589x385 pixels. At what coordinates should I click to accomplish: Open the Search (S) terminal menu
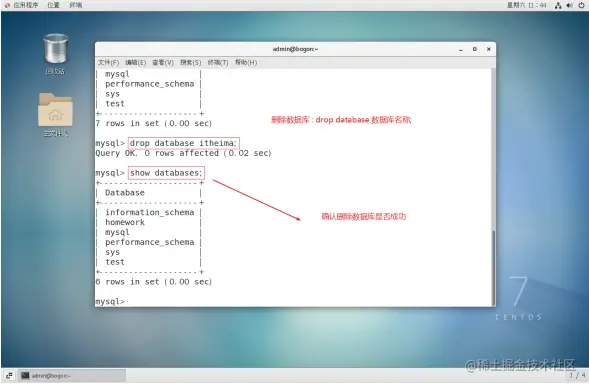(190, 62)
